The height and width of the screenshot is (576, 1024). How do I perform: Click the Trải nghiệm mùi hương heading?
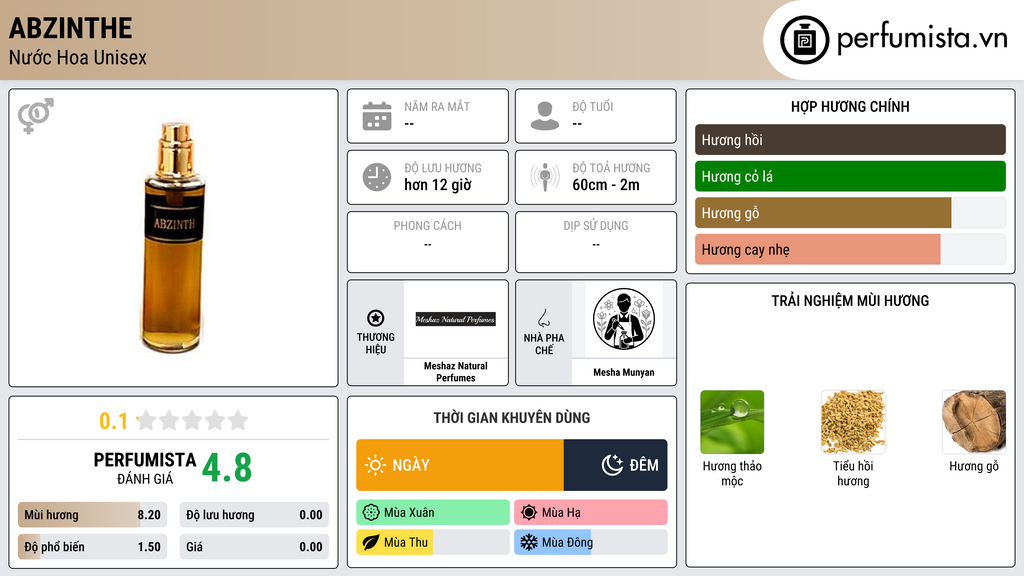[850, 300]
